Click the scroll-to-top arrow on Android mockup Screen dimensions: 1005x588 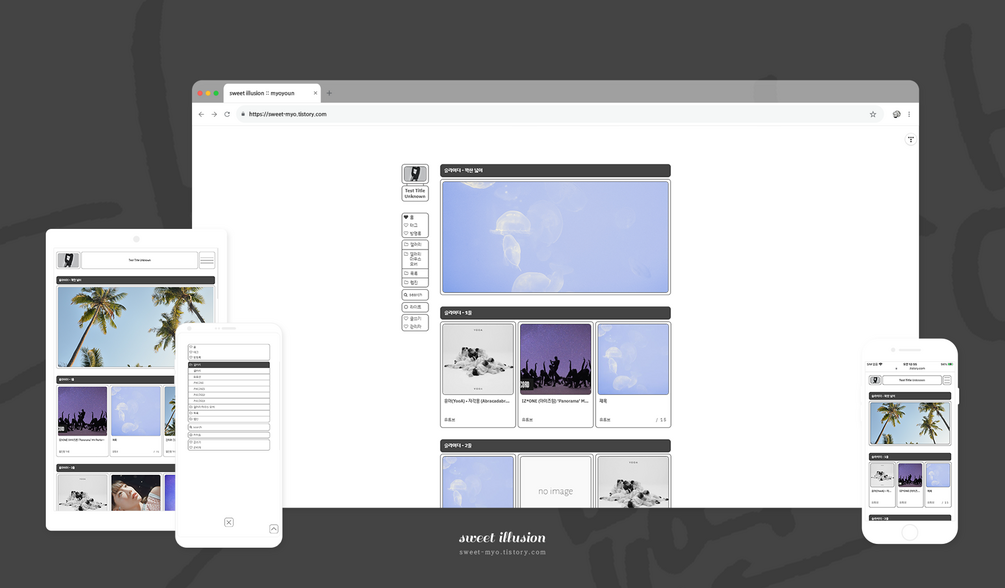(x=274, y=529)
